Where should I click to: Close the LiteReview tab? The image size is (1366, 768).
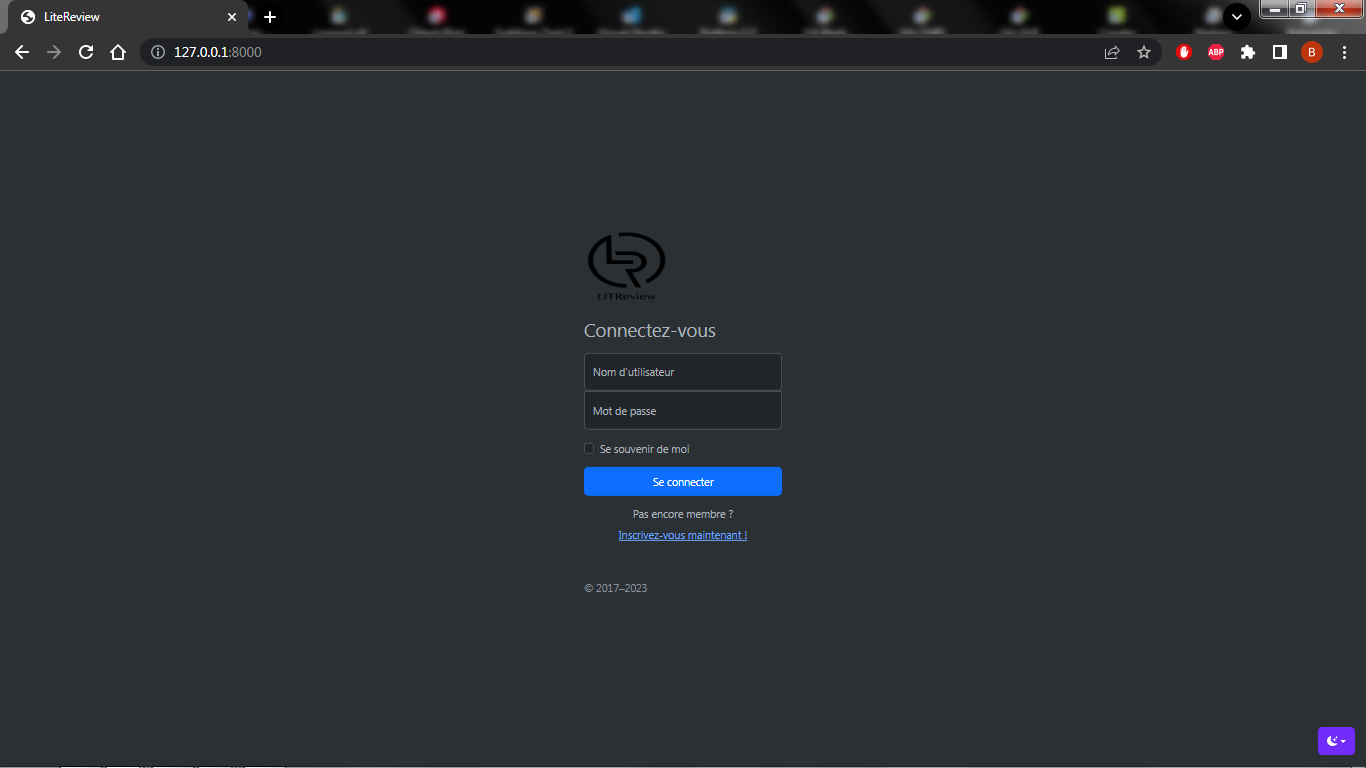(232, 17)
